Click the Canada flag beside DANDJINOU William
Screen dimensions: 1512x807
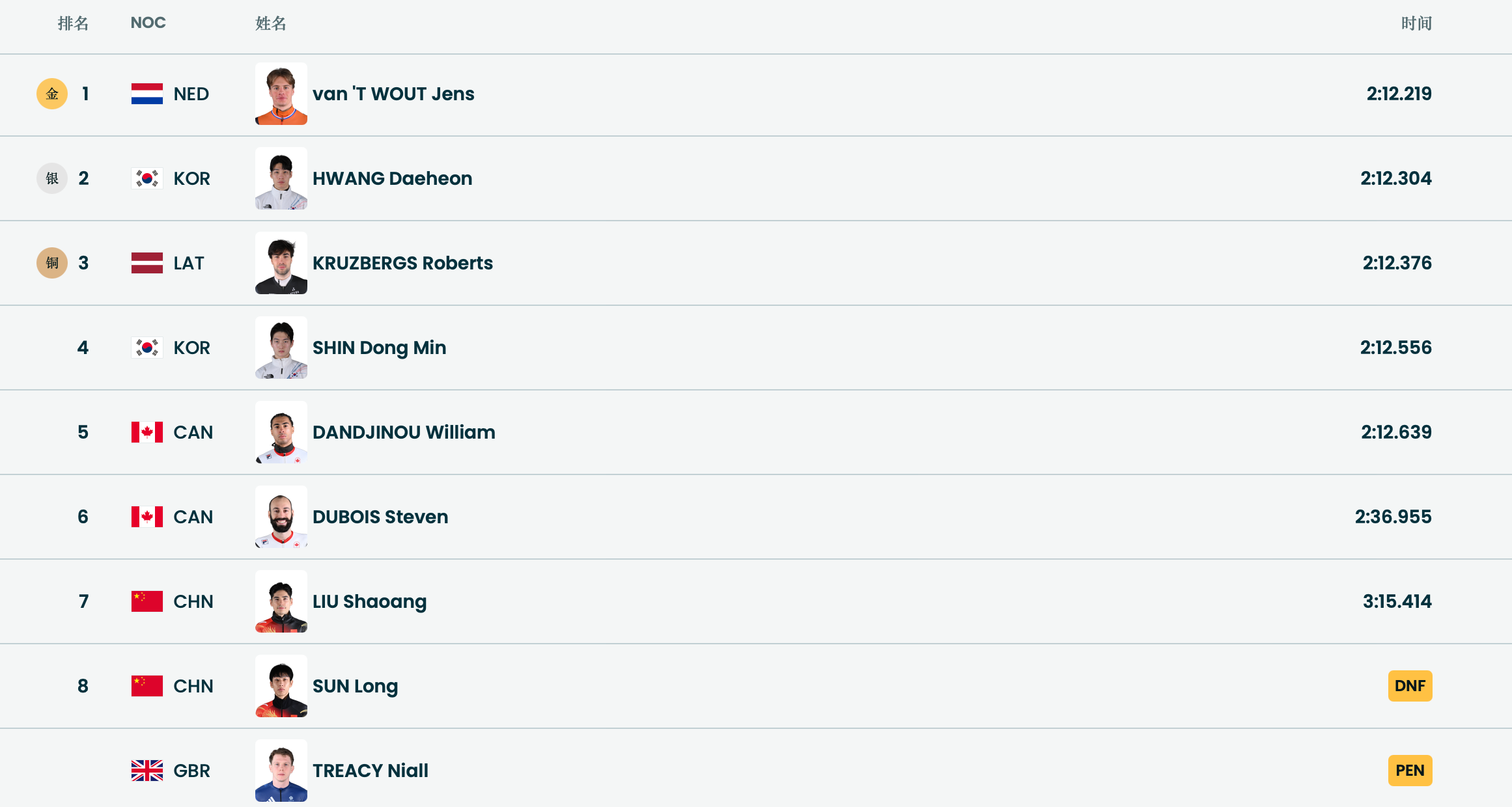[x=147, y=432]
